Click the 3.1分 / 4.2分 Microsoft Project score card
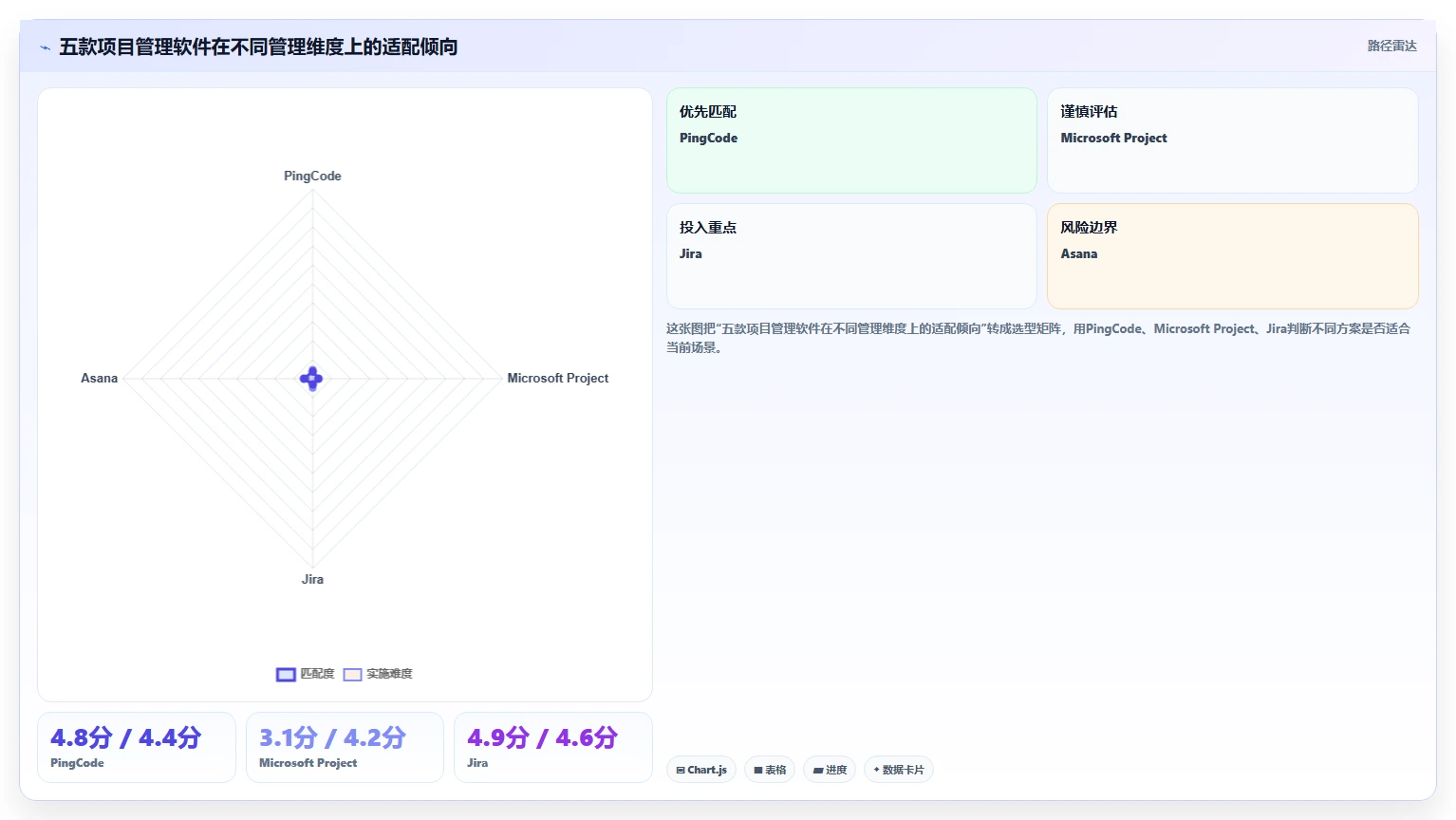The width and height of the screenshot is (1456, 820). point(345,748)
